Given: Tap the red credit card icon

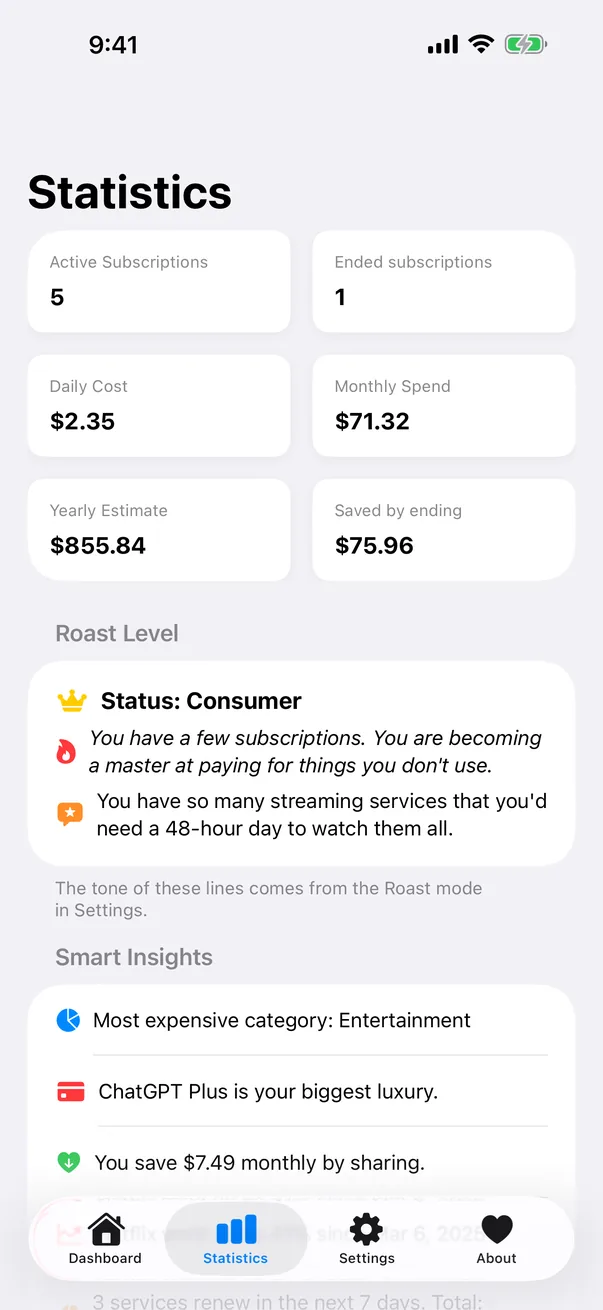Looking at the screenshot, I should click(71, 1092).
